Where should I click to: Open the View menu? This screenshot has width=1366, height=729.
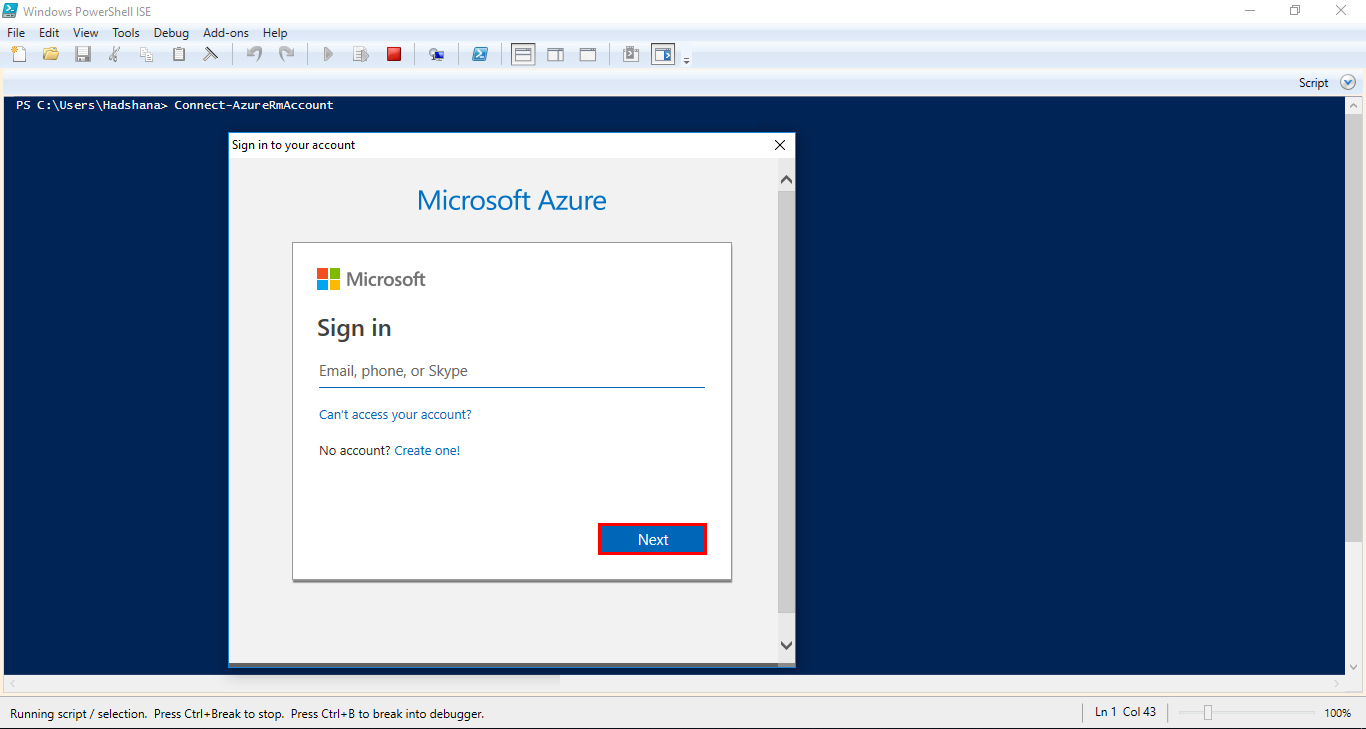(x=86, y=33)
